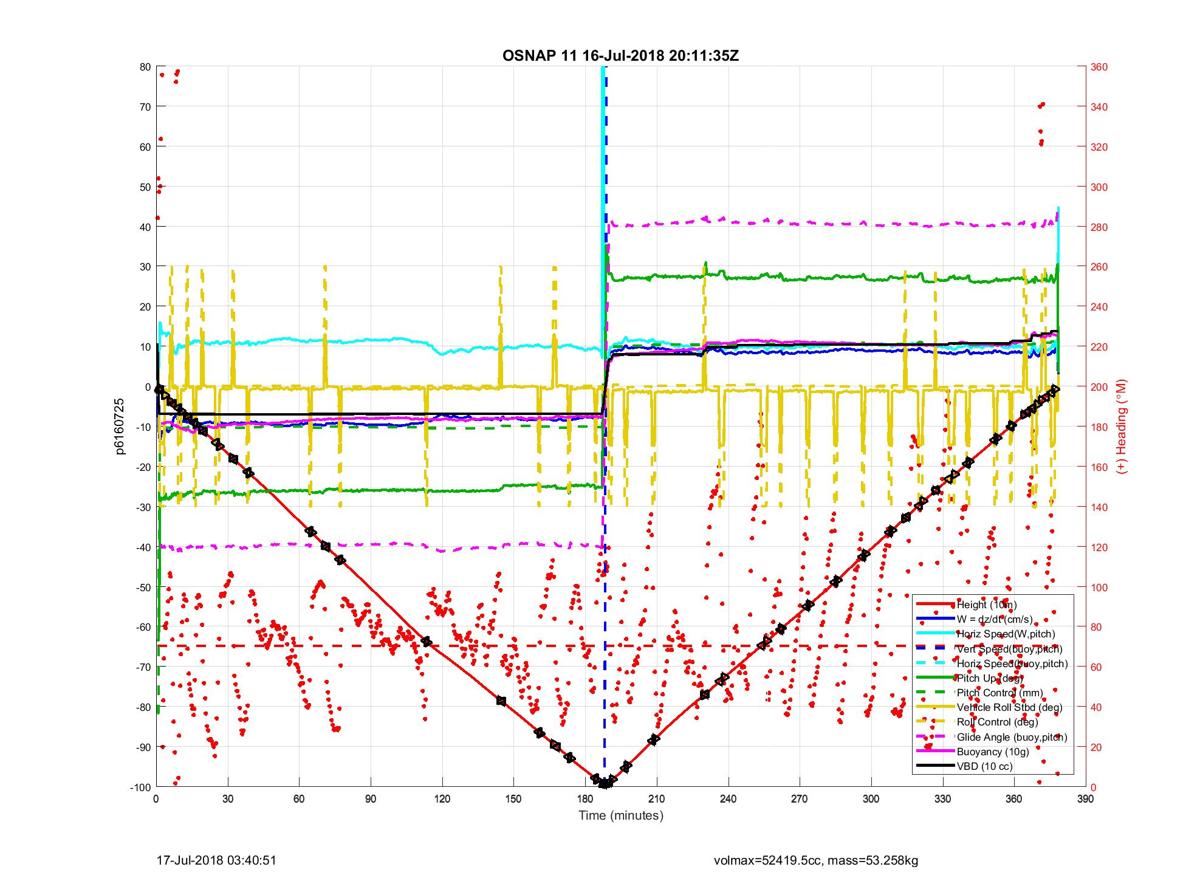Click the "180" tick on the time axis
Screen dimensions: 1200x885
(585, 800)
